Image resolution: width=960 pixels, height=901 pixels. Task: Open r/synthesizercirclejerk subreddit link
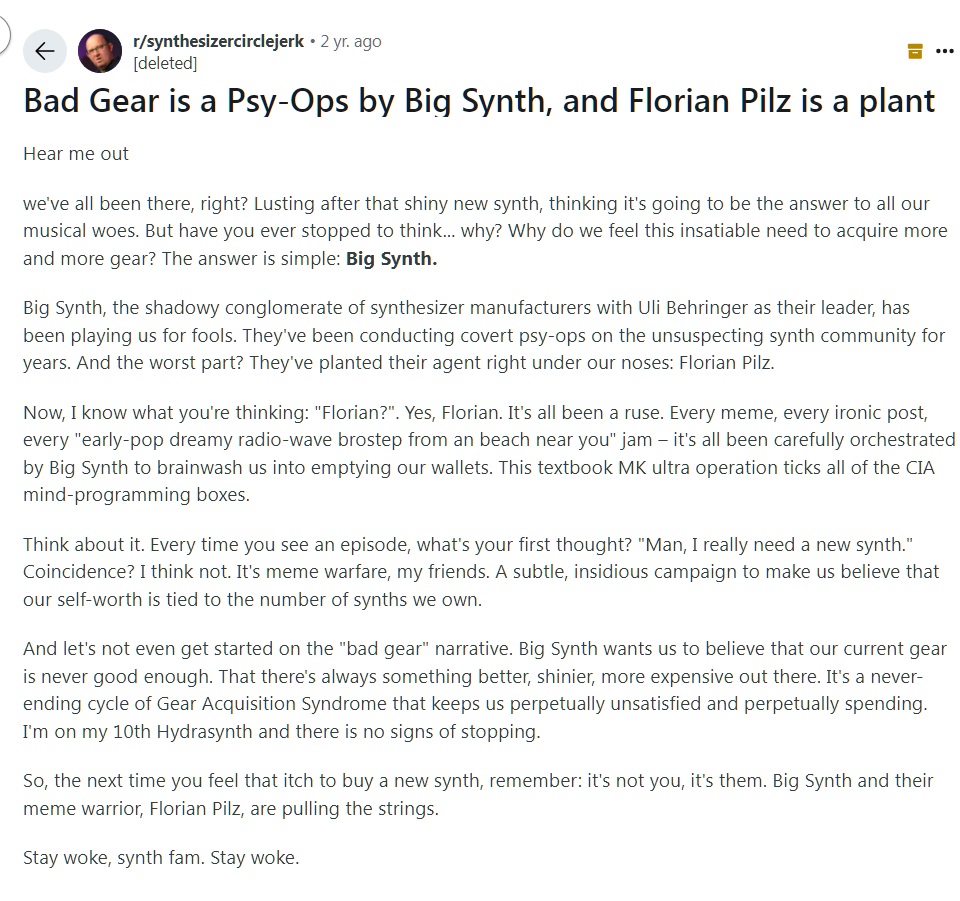(x=218, y=42)
